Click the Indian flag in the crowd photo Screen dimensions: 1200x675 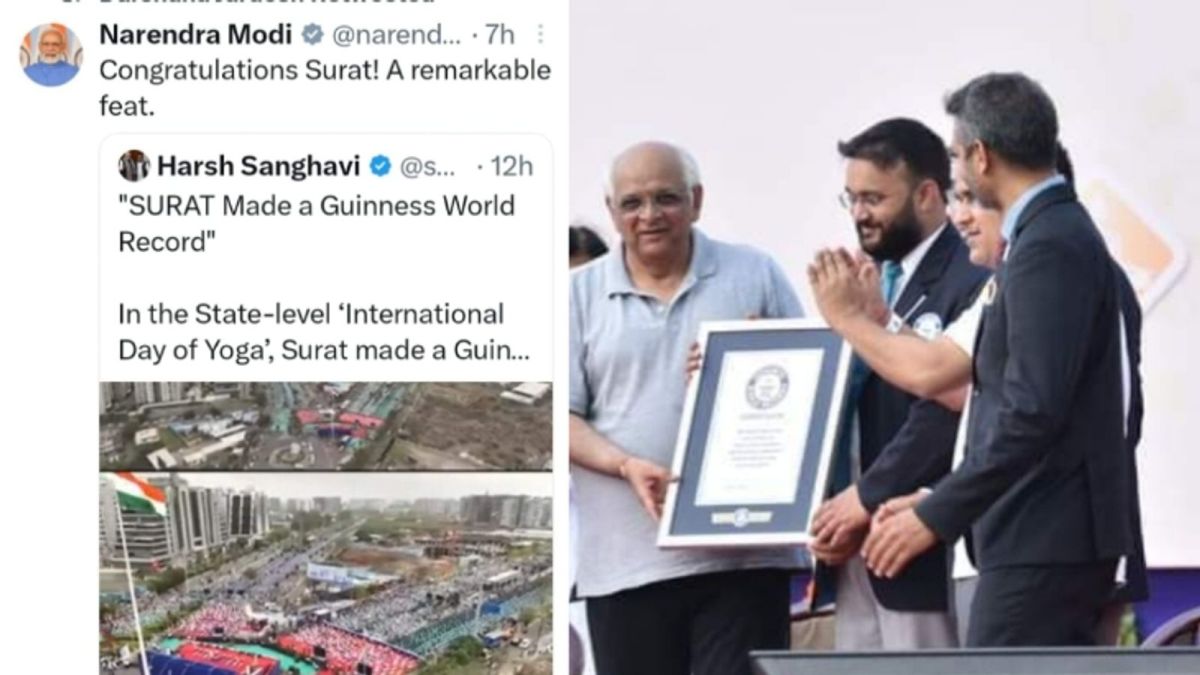[138, 495]
